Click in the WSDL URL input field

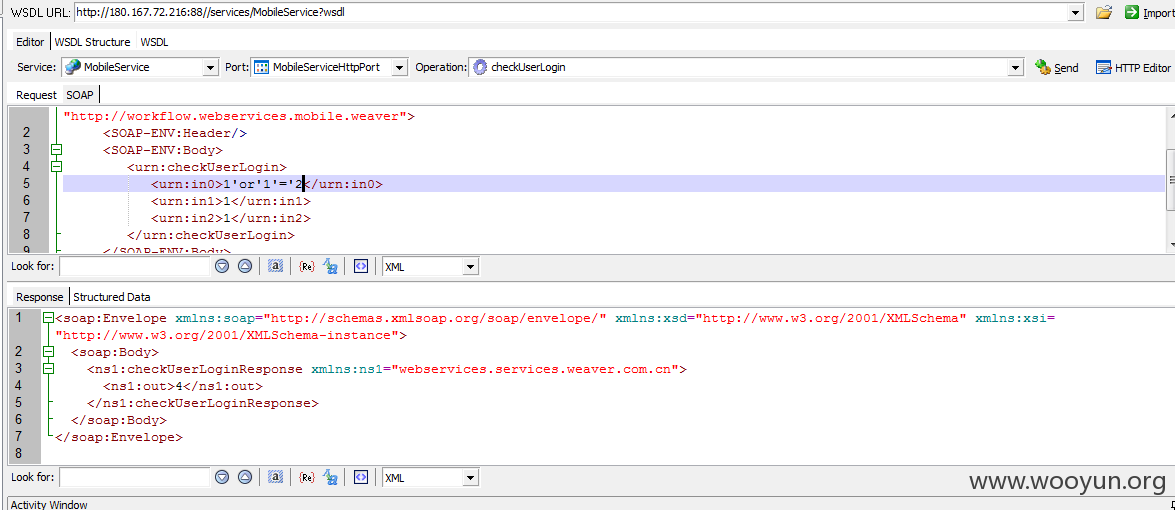(x=571, y=13)
